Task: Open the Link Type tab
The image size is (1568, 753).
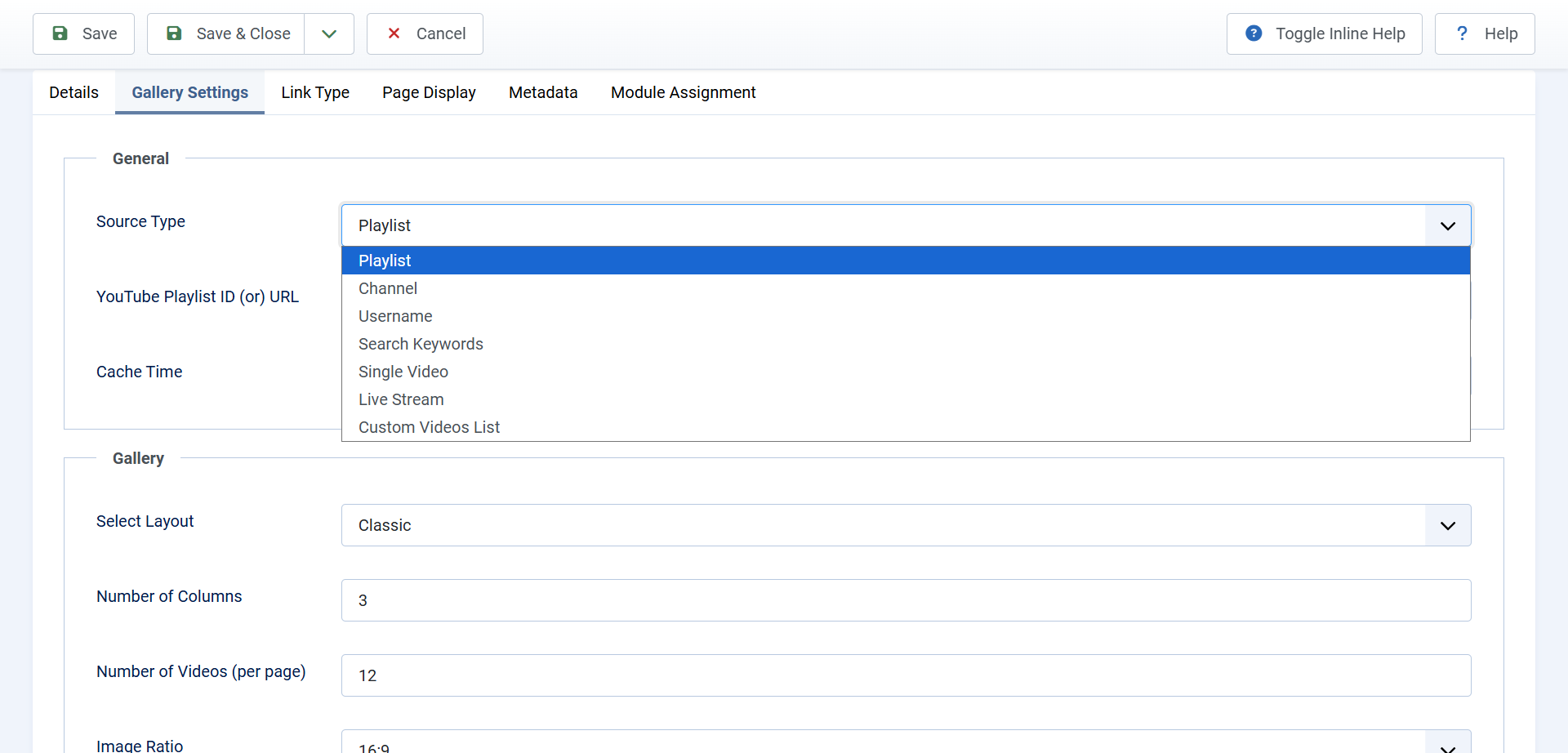Action: (315, 92)
